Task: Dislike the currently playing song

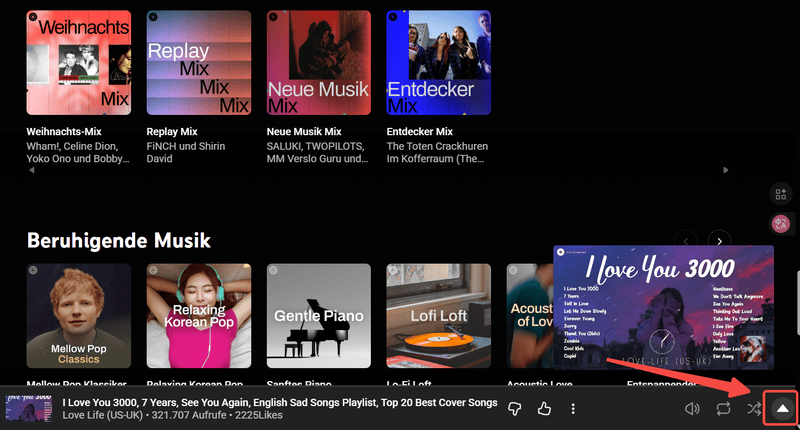Action: (516, 408)
